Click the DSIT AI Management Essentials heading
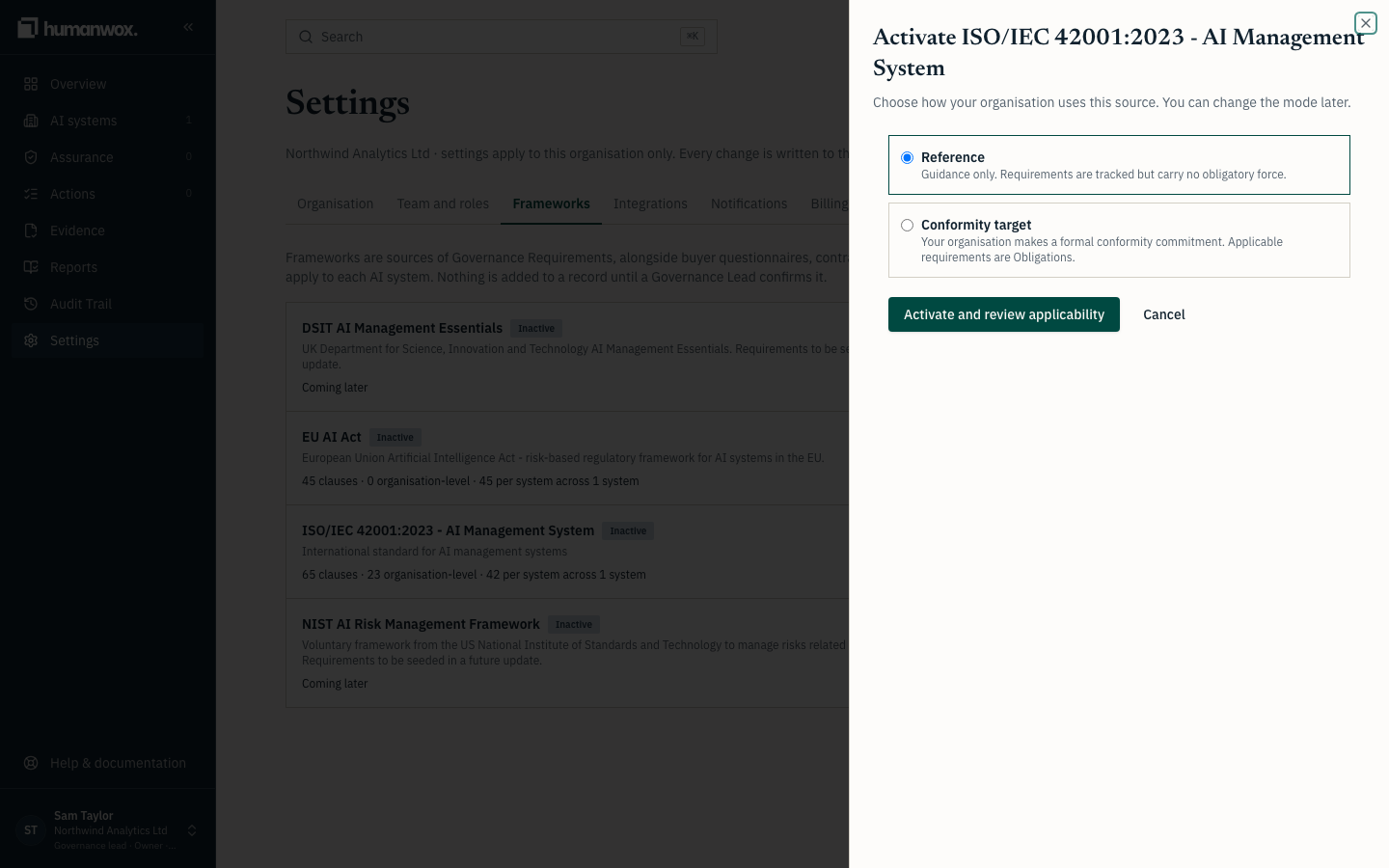The width and height of the screenshot is (1389, 868). point(401,328)
